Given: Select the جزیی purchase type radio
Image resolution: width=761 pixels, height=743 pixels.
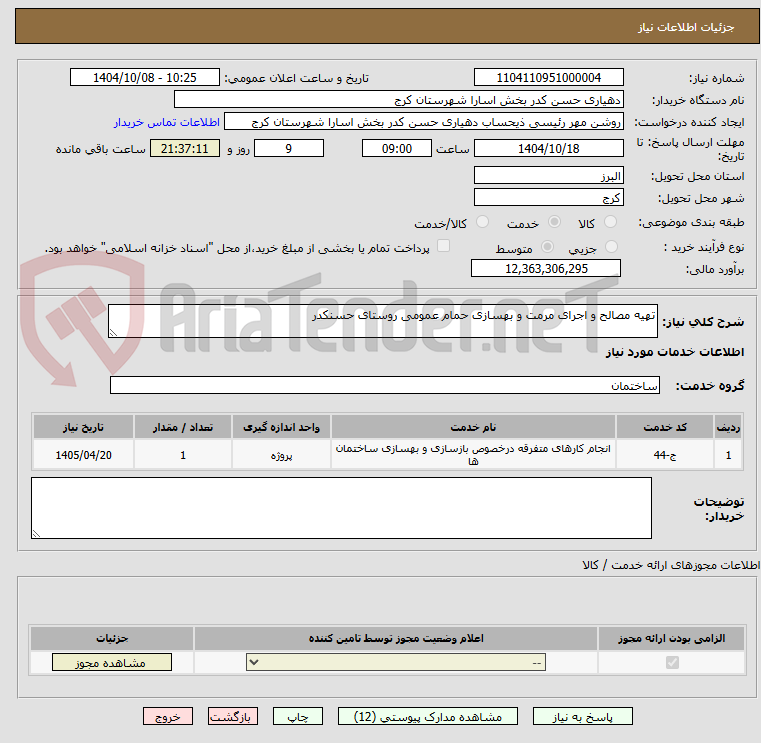Looking at the screenshot, I should click(612, 247).
